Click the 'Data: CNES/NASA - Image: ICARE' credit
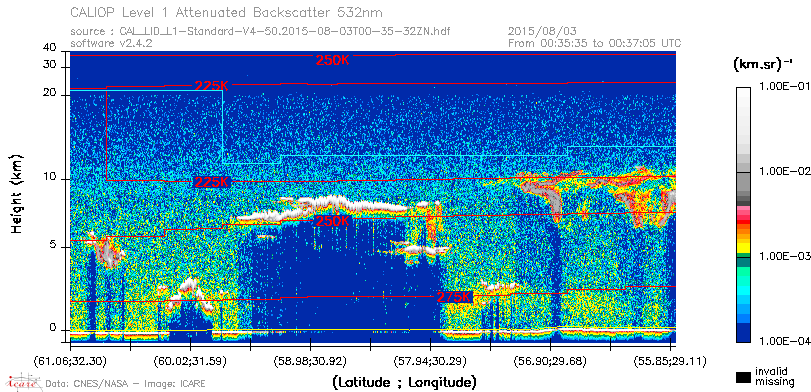Viewport: 811px width, 392px height. coord(126,384)
